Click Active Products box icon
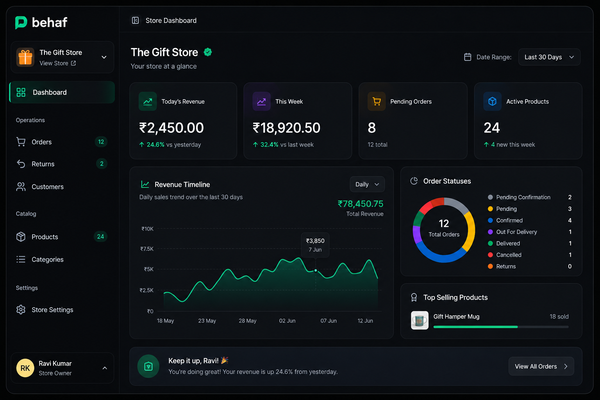 click(492, 101)
